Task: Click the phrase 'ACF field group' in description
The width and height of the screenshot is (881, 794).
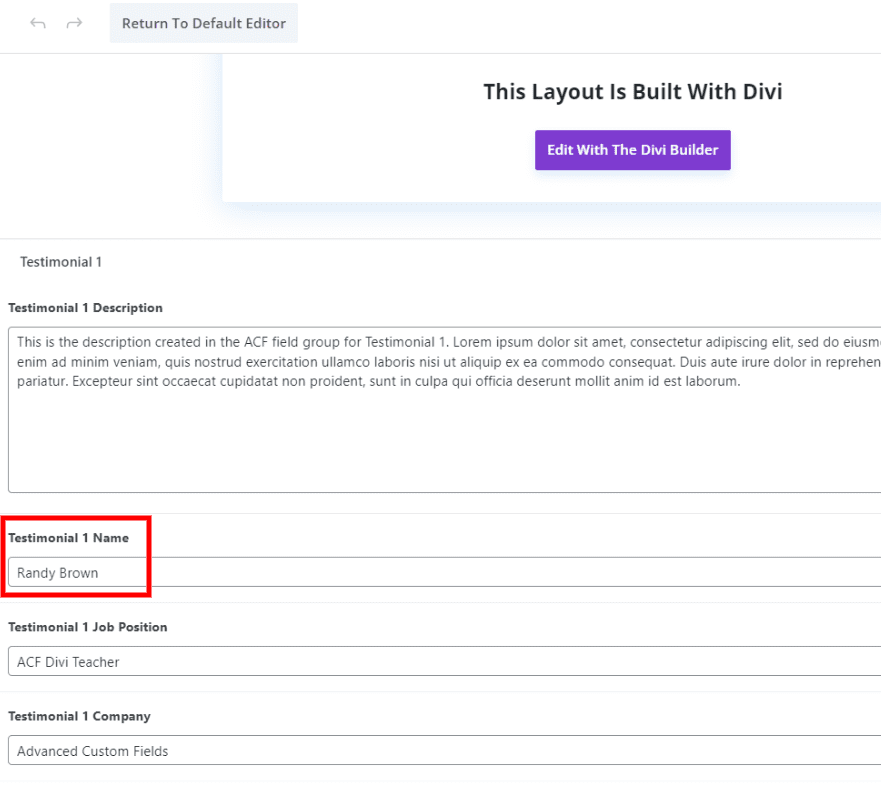Action: pyautogui.click(x=274, y=341)
